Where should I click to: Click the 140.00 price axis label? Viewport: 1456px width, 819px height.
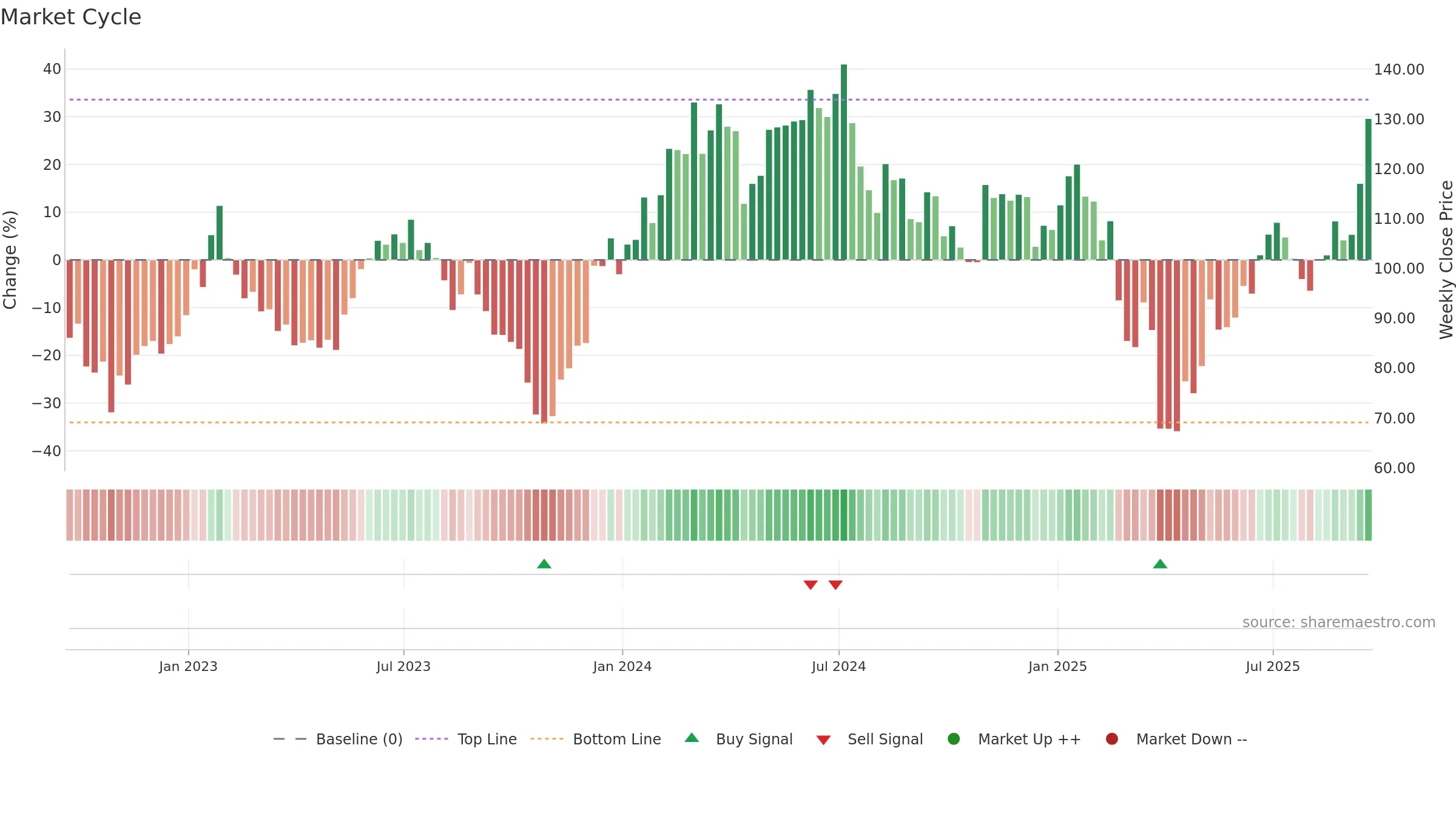[x=1399, y=69]
